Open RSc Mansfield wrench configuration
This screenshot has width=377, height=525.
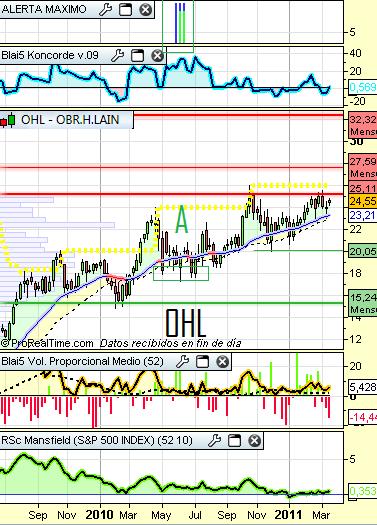tap(214, 440)
